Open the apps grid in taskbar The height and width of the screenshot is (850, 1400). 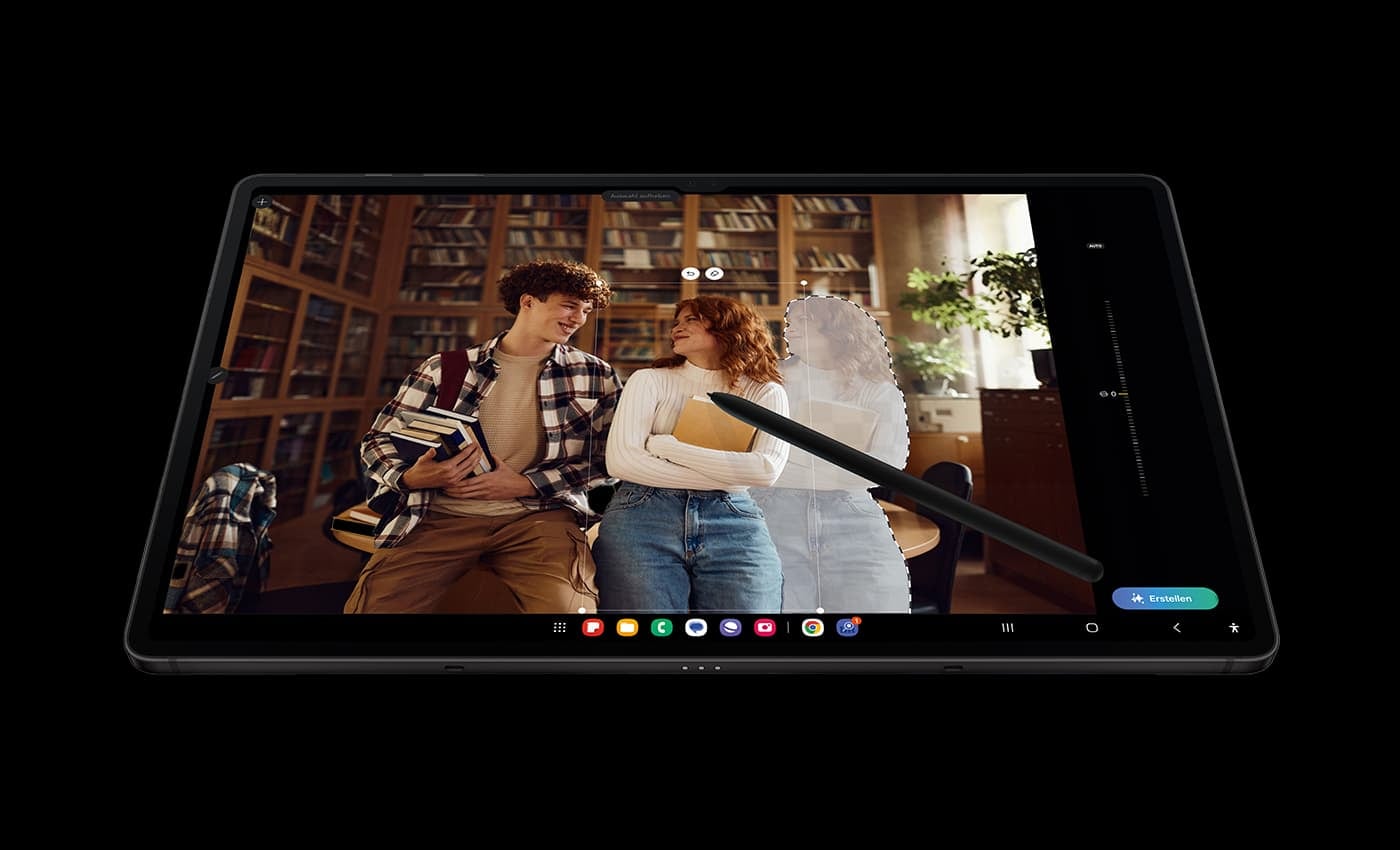click(560, 628)
